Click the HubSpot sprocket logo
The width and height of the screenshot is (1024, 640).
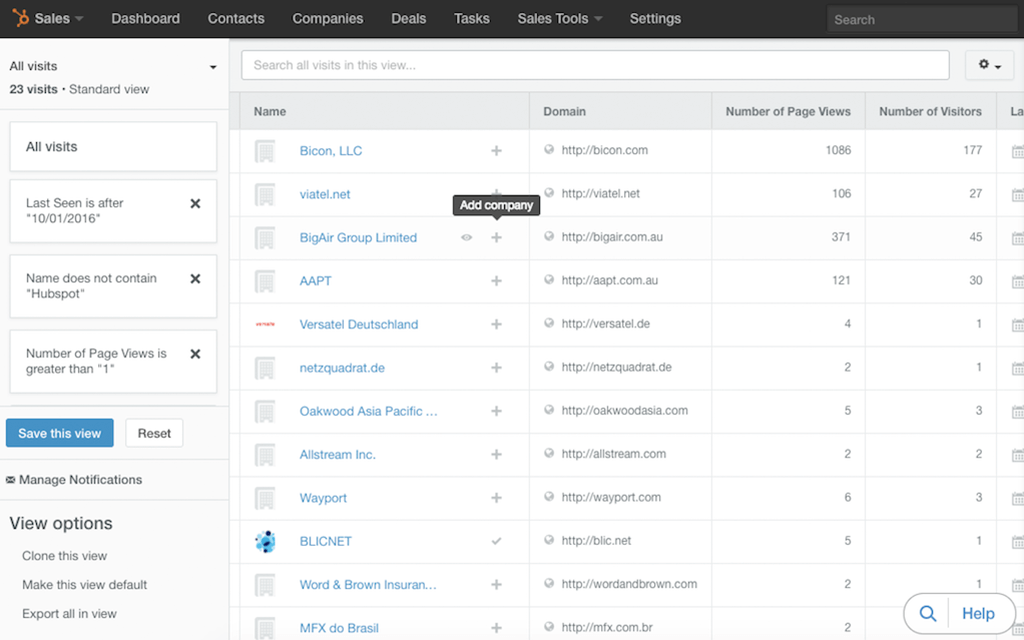18,18
